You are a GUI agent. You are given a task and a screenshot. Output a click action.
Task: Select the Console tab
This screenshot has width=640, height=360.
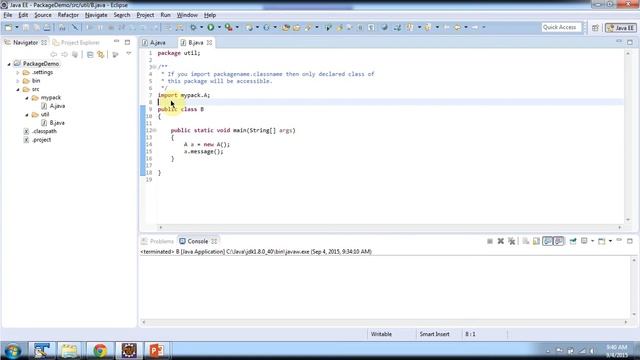[198, 241]
